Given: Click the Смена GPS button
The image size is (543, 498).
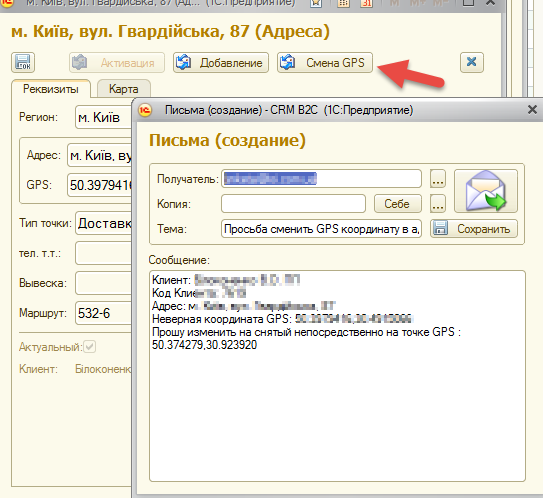Looking at the screenshot, I should [x=324, y=62].
